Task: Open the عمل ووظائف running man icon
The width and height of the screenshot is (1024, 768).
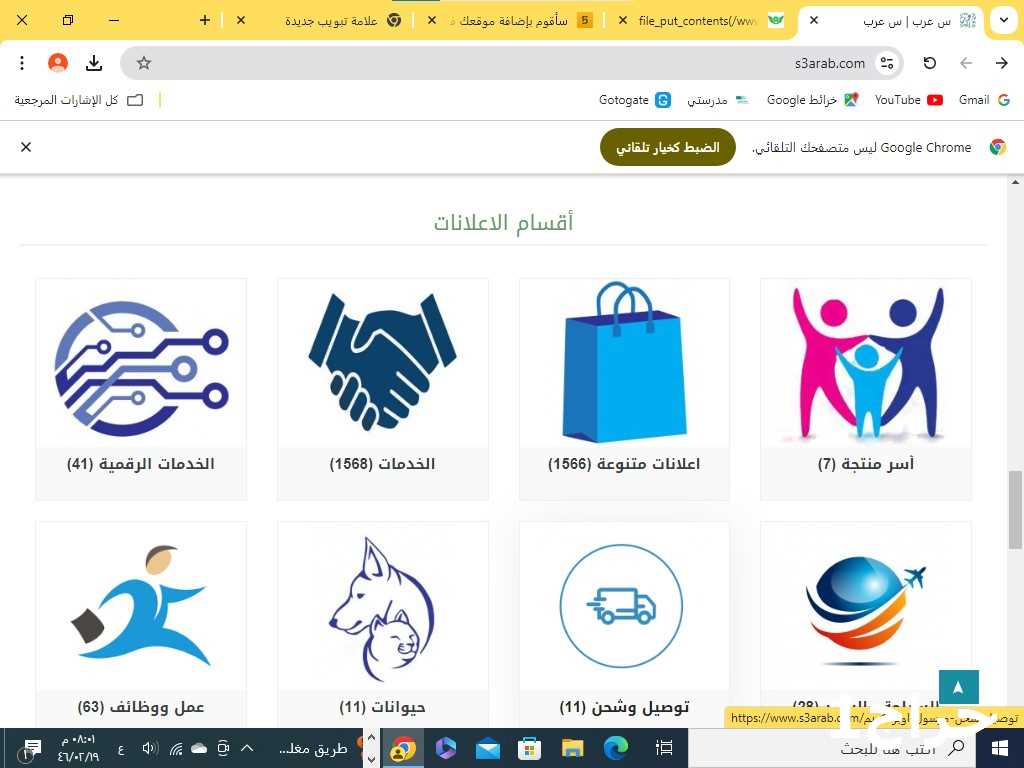Action: [141, 605]
